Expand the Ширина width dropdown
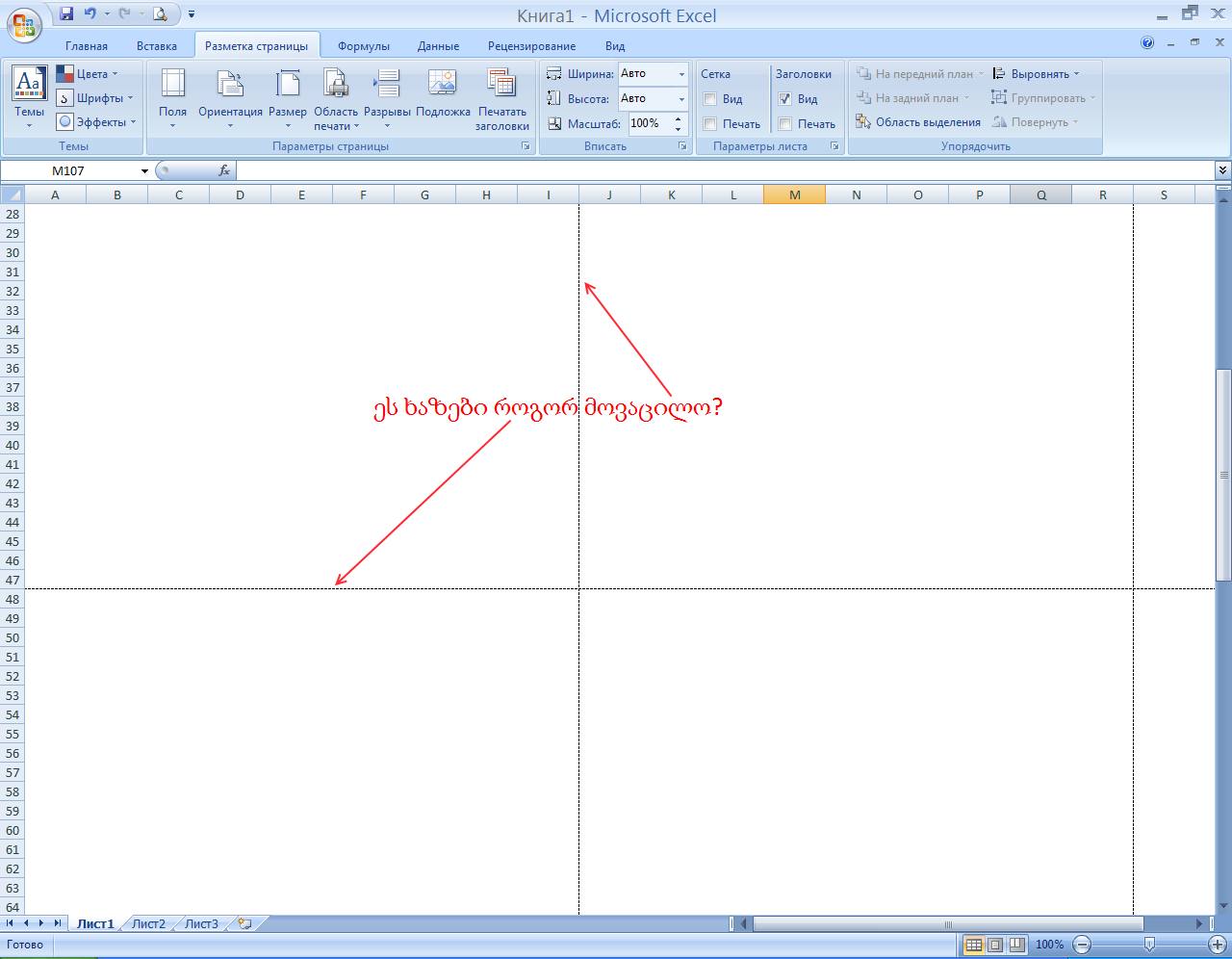The image size is (1232, 959). [681, 74]
